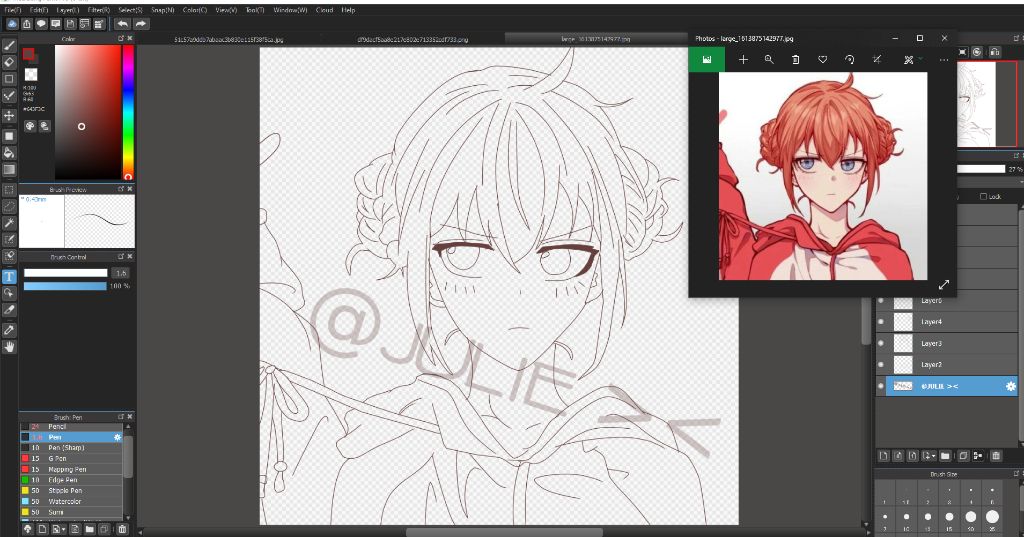Image resolution: width=1024 pixels, height=537 pixels.
Task: Click the zoom icon in Photos window
Action: (x=769, y=59)
